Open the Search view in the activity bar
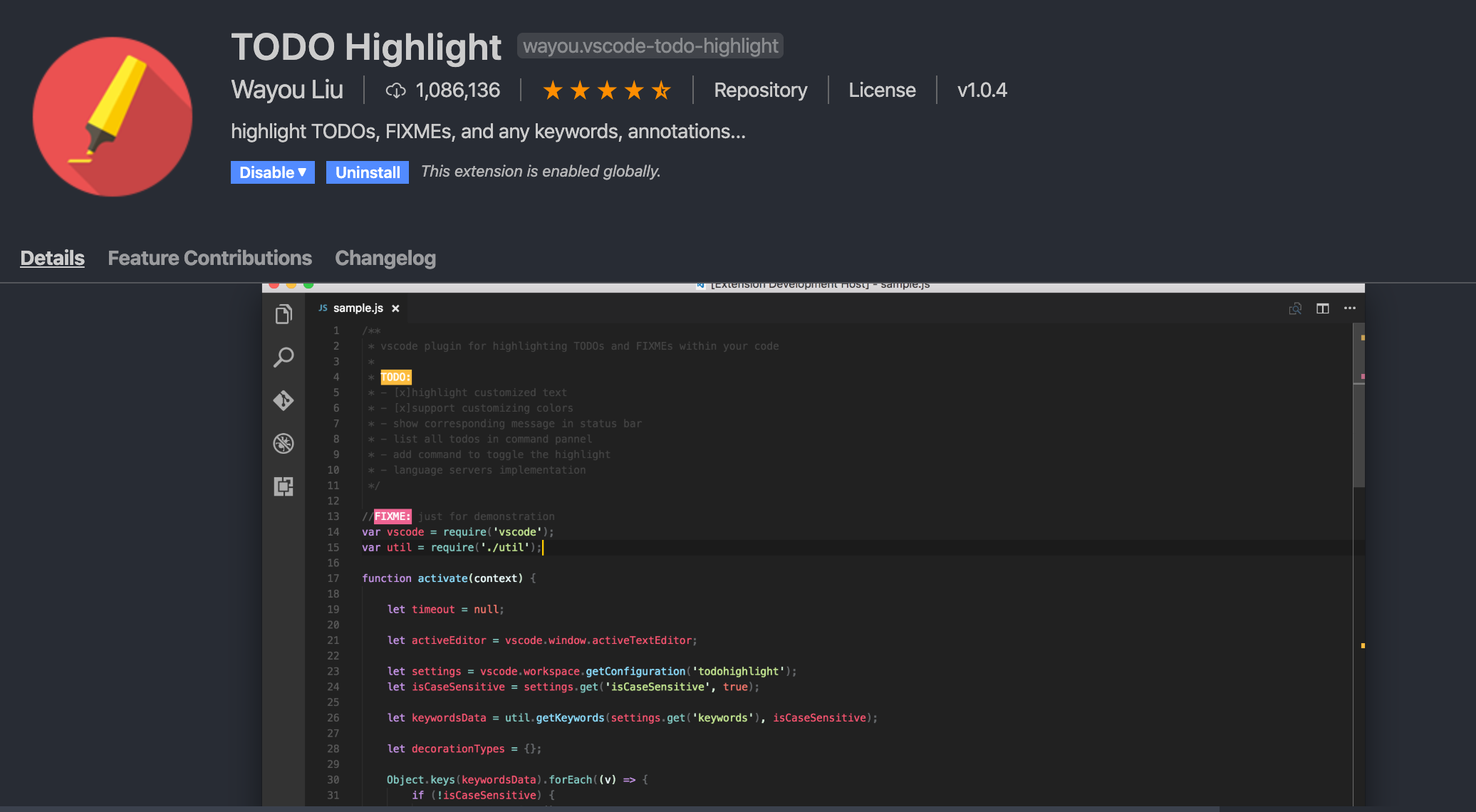 (284, 358)
